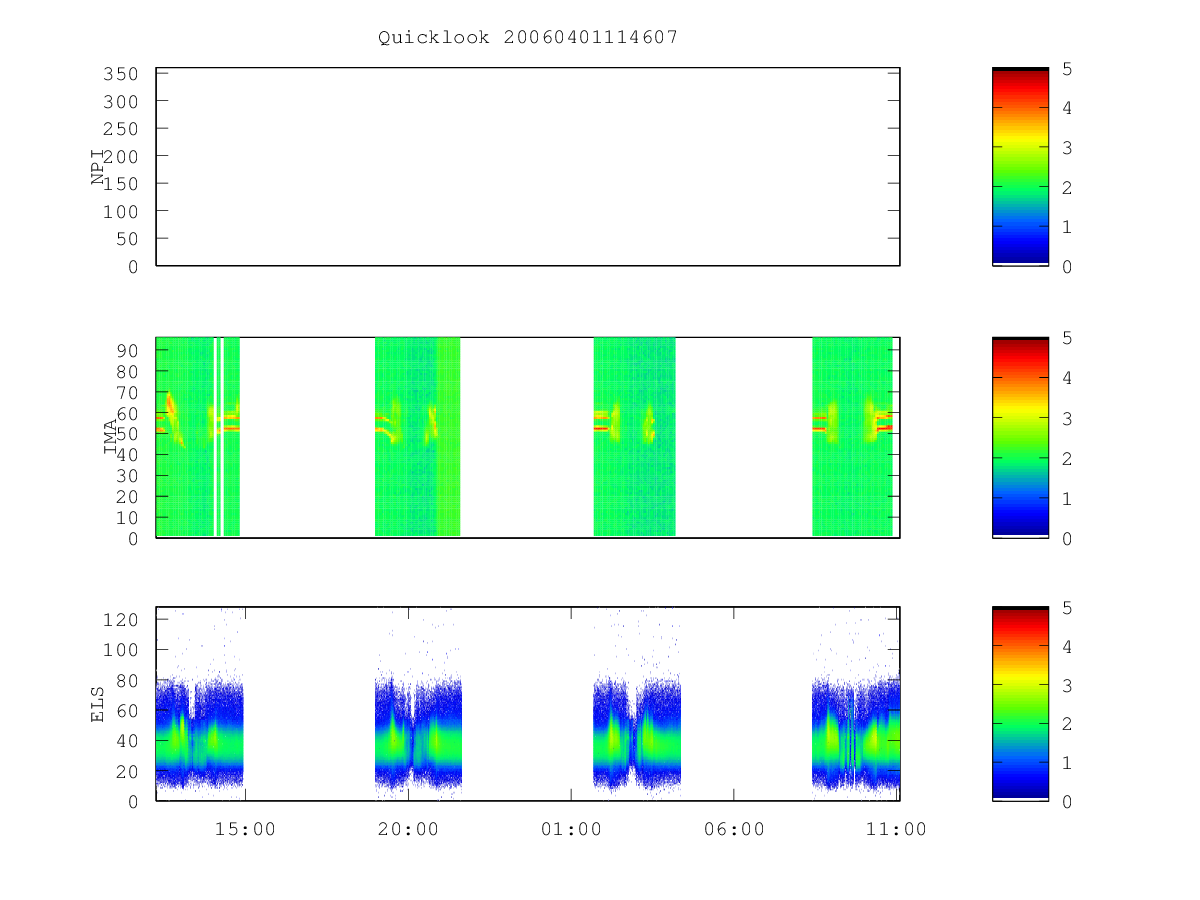
Task: Click the 100 tick on ELS axis
Action: (x=121, y=650)
